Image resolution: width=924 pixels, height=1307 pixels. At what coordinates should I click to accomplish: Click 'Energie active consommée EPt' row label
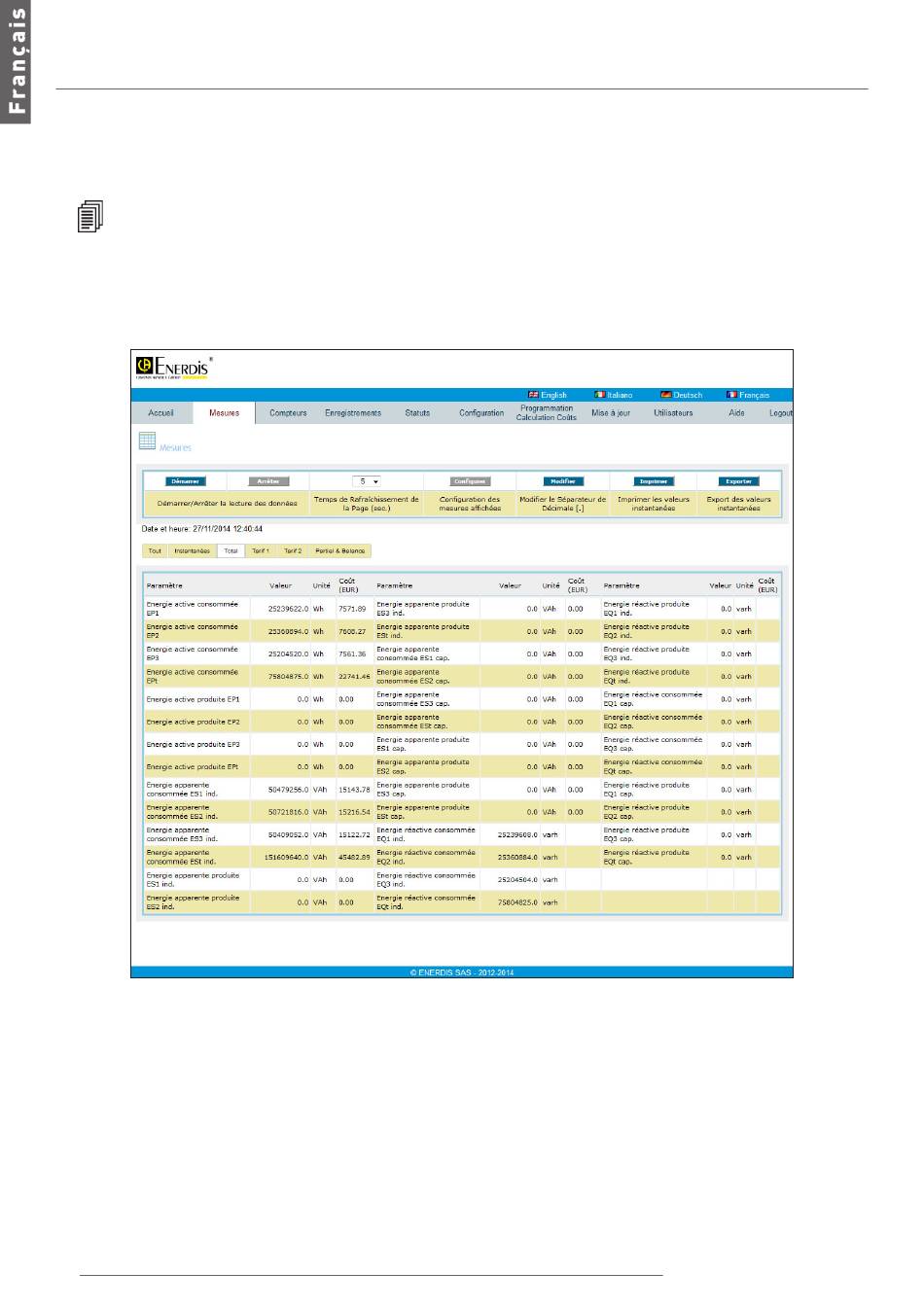[x=193, y=677]
